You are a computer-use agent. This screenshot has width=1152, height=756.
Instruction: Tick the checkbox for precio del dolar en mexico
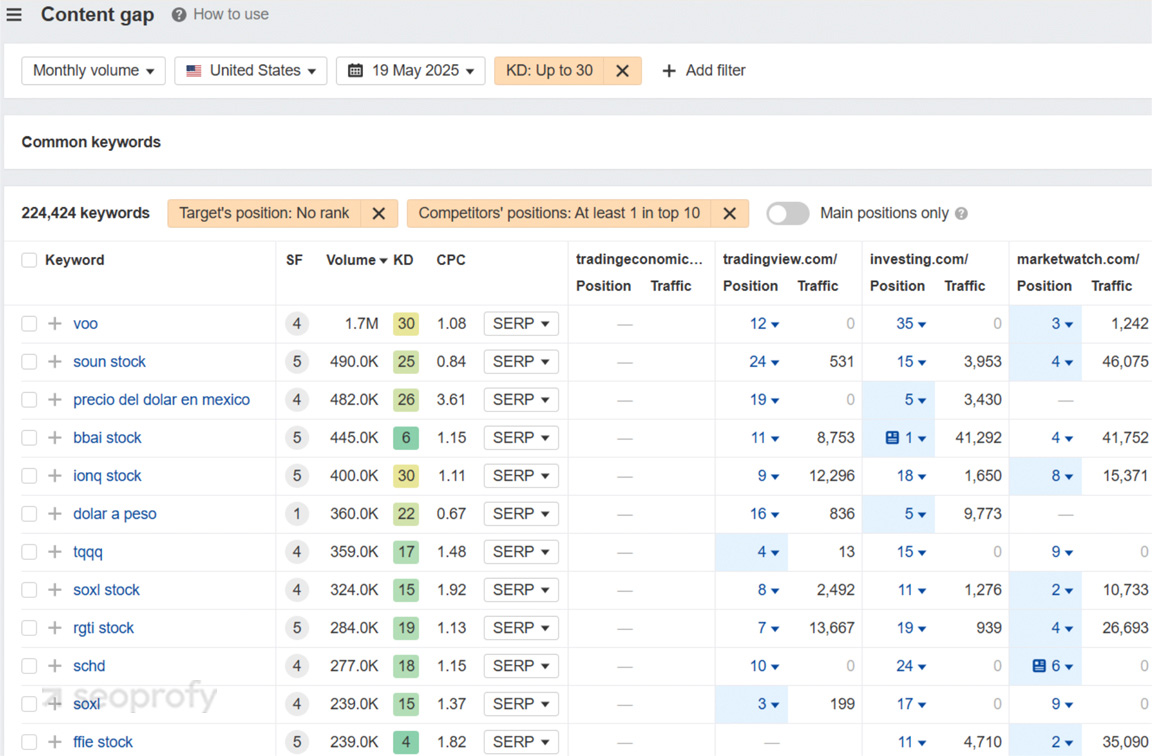[29, 400]
